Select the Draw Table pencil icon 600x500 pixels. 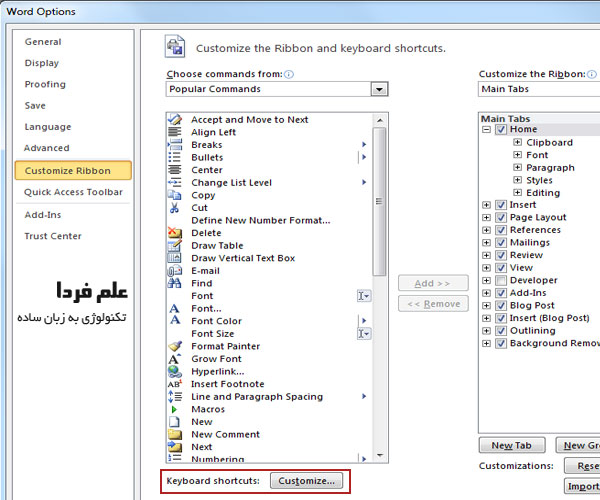coord(174,245)
